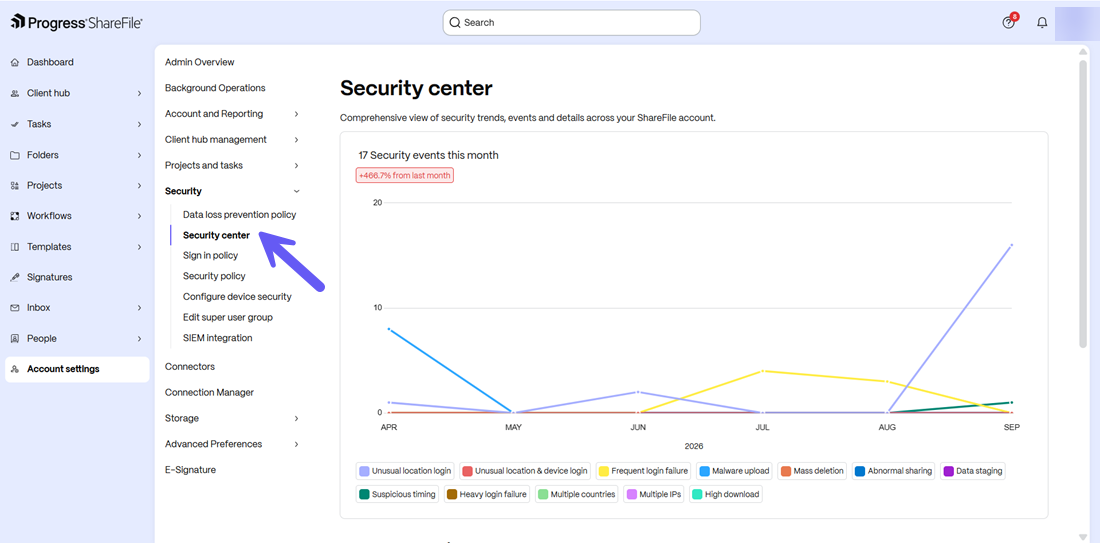Viewport: 1100px width, 543px height.
Task: Click the People icon in sidebar
Action: pyautogui.click(x=15, y=339)
